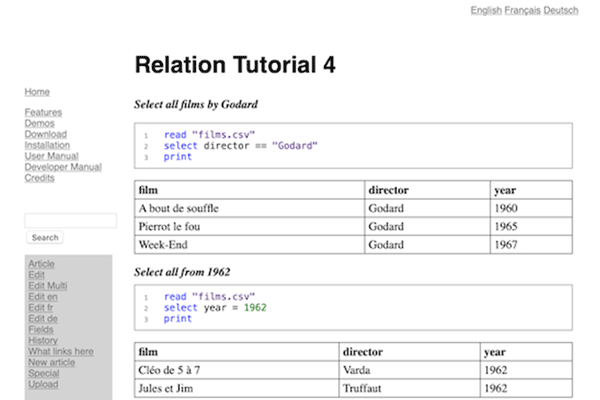The width and height of the screenshot is (600, 400).
Task: Choose Edit fr in admin menu
Action: 41,308
